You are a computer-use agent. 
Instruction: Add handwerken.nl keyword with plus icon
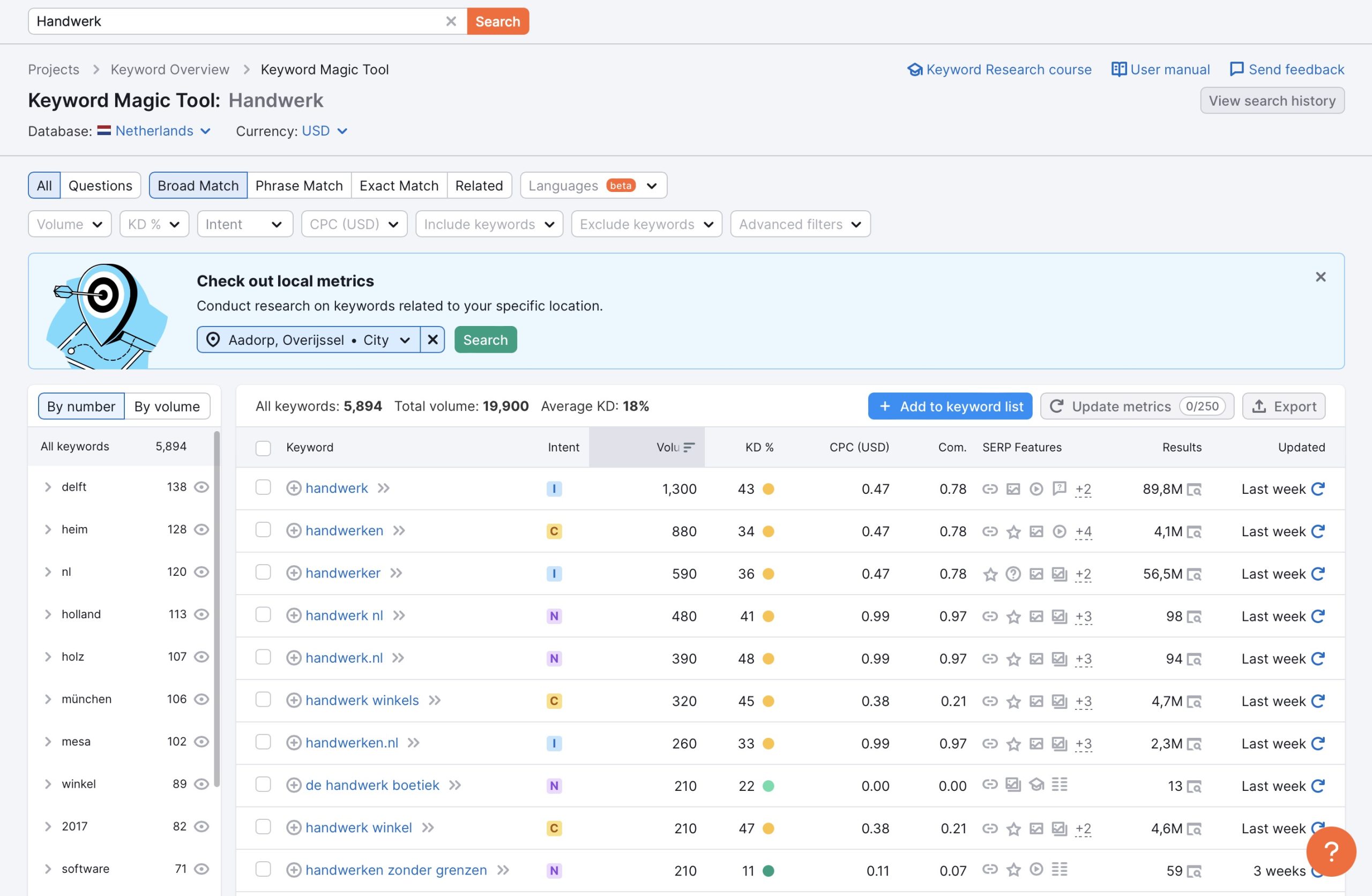coord(293,743)
